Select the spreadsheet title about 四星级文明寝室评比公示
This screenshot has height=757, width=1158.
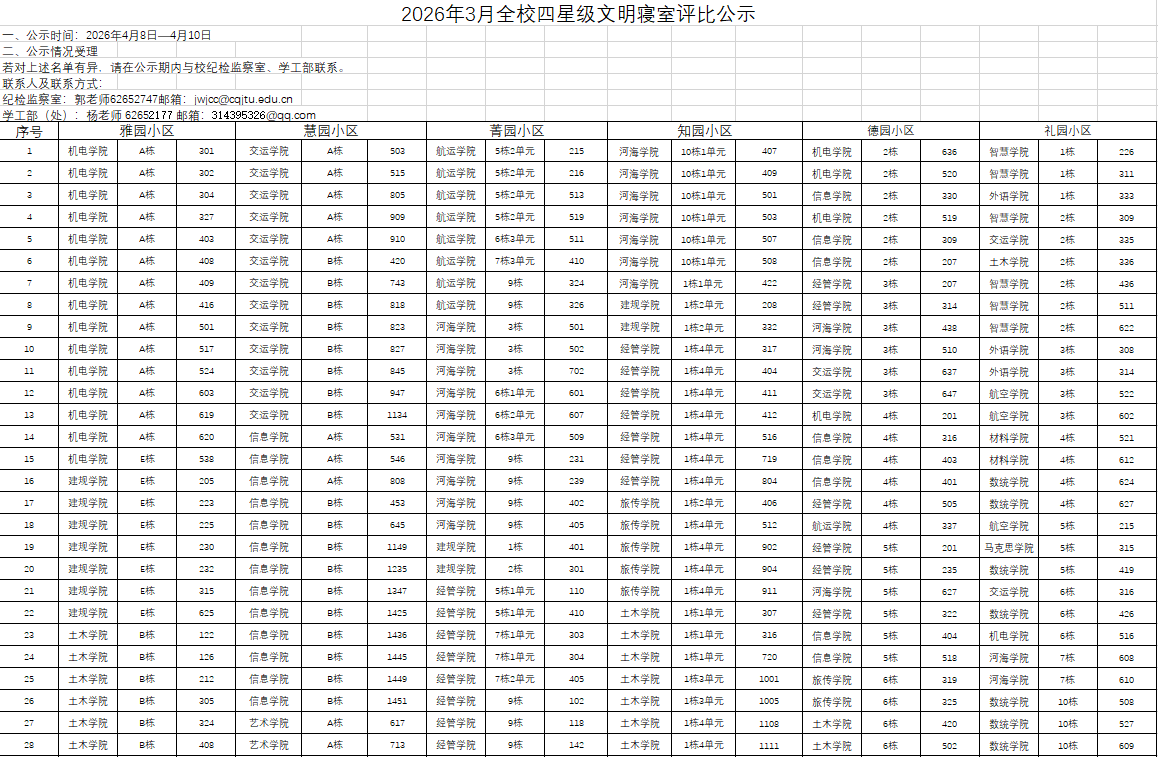pos(578,14)
